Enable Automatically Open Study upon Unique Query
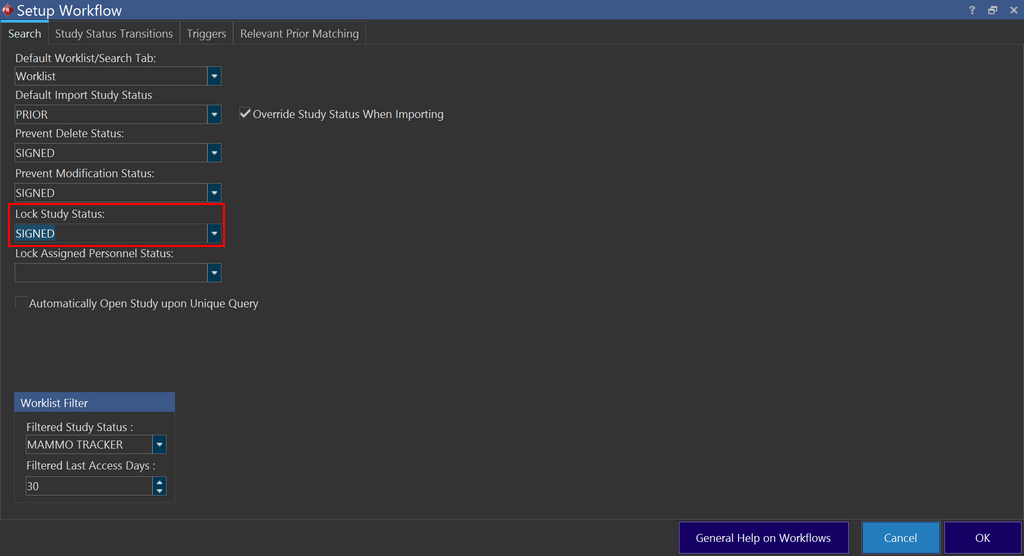1024x556 pixels. click(21, 303)
